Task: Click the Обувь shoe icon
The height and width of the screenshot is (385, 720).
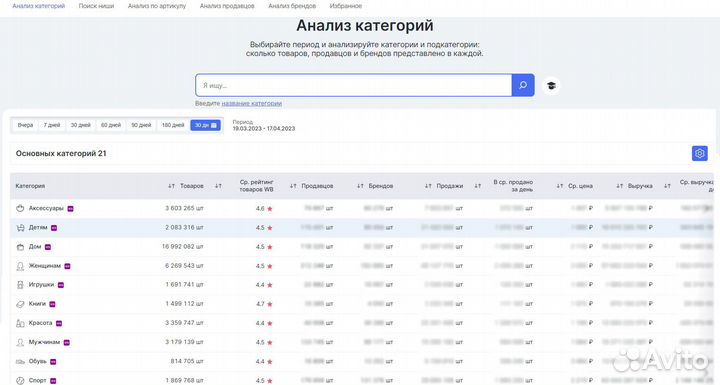Action: click(20, 362)
